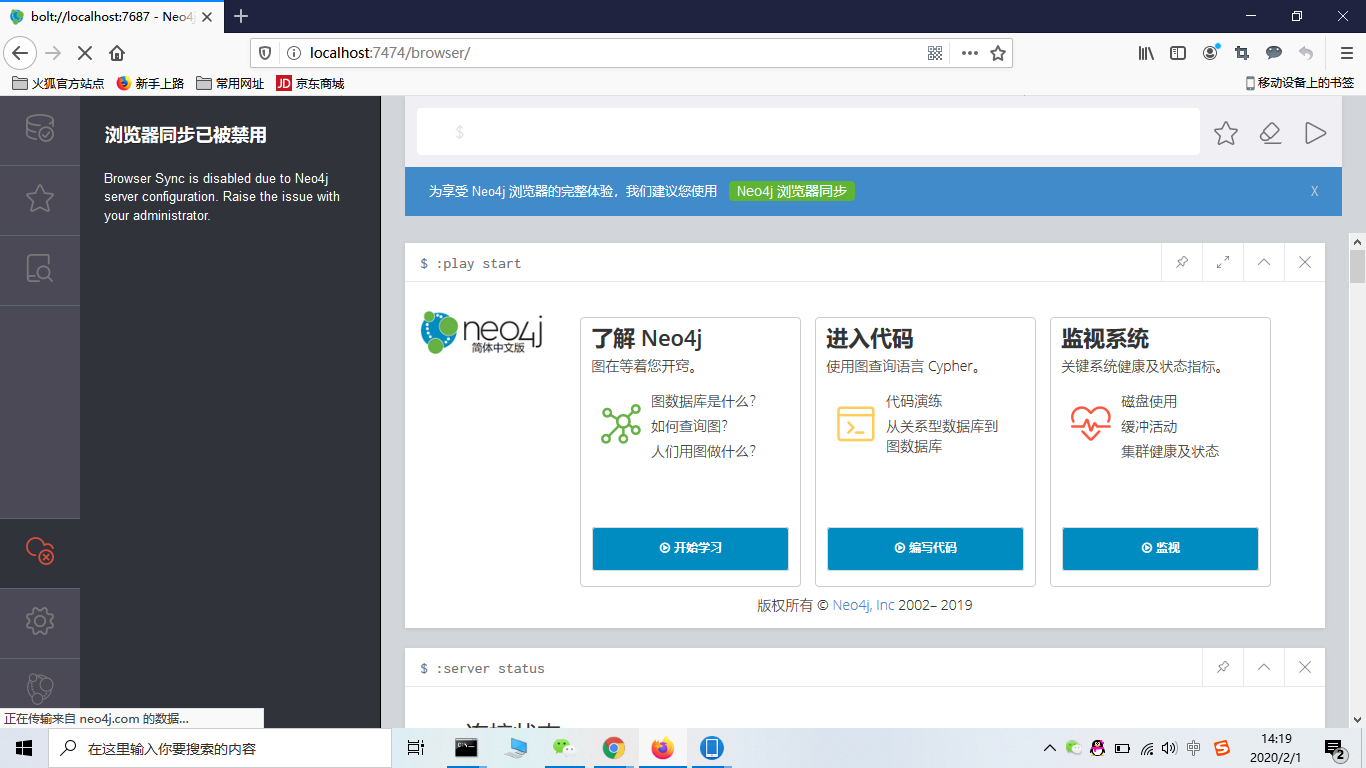Go back to previous page
1366x768 pixels.
(20, 53)
